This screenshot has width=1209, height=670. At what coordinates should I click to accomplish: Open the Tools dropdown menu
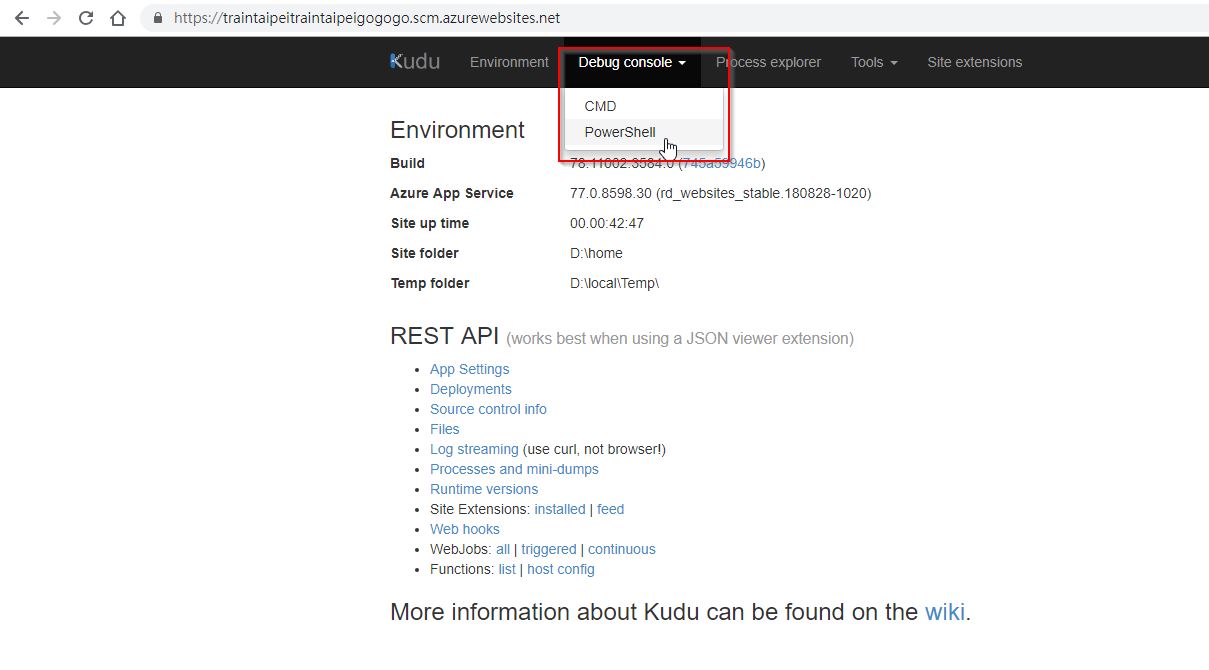(874, 62)
